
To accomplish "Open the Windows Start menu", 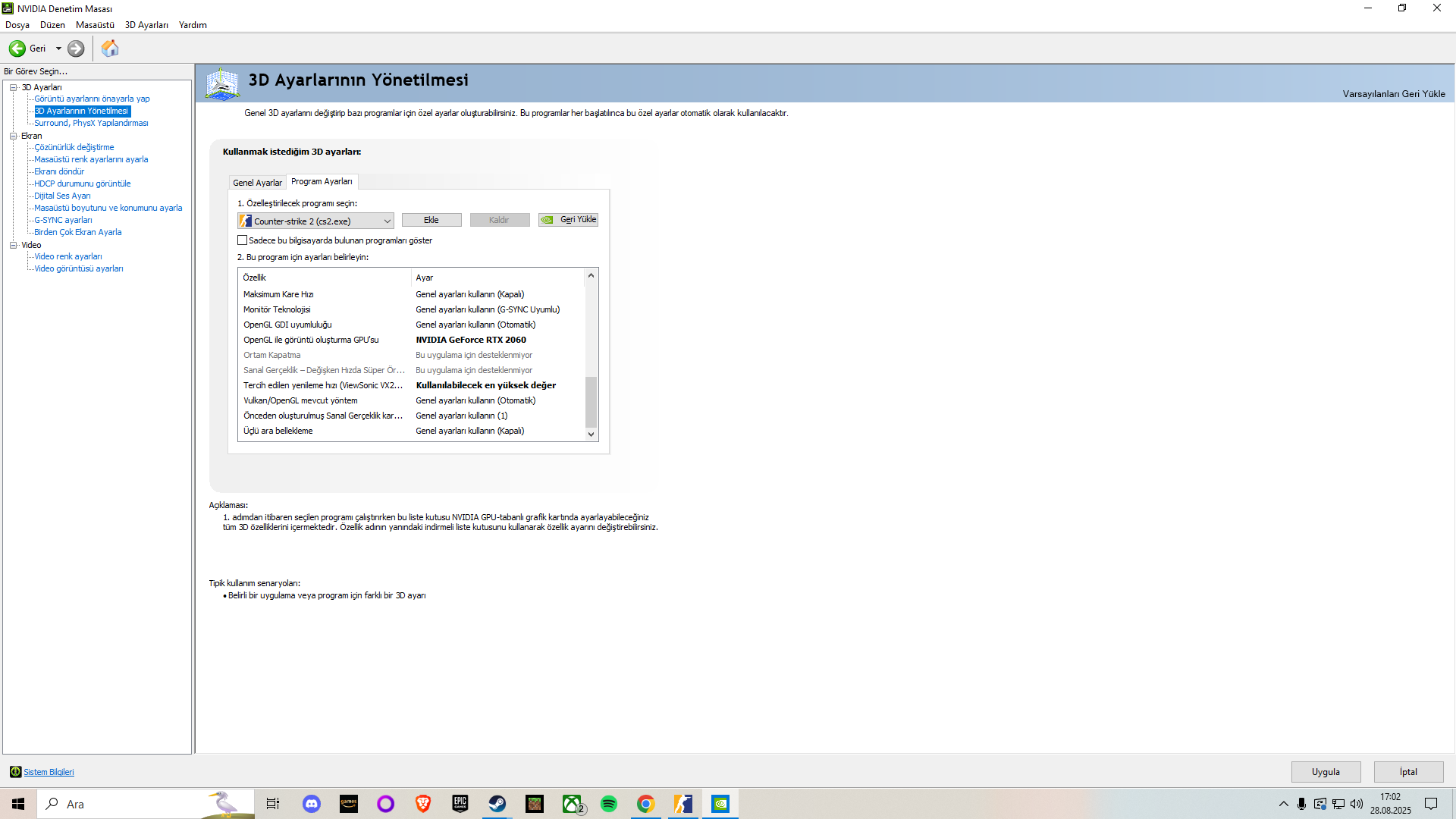I will [18, 804].
